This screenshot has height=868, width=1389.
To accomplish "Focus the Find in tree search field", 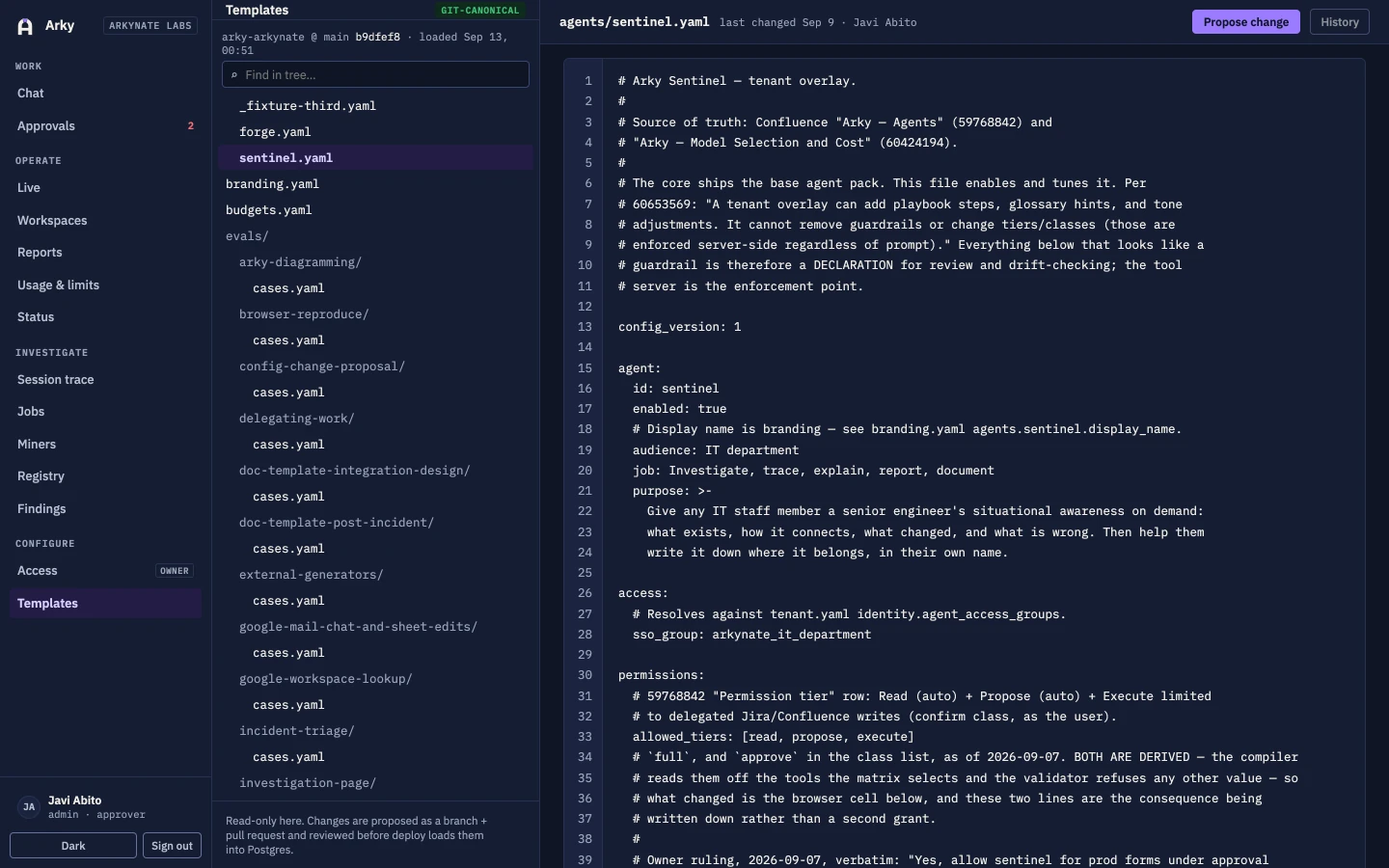I will pyautogui.click(x=375, y=74).
